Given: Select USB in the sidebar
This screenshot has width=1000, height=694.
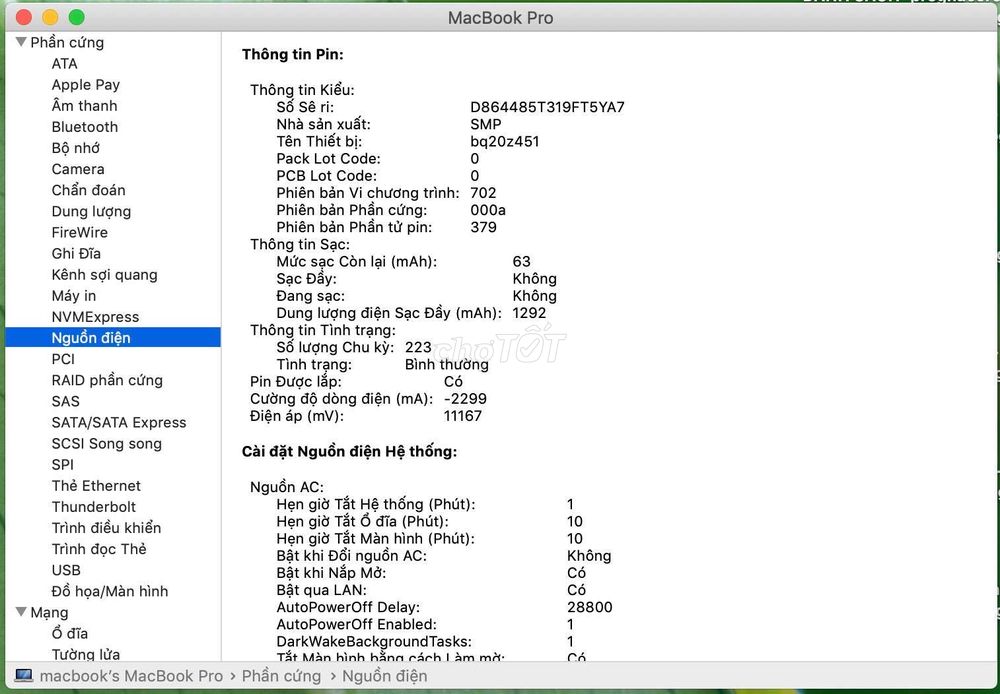Looking at the screenshot, I should tap(66, 570).
